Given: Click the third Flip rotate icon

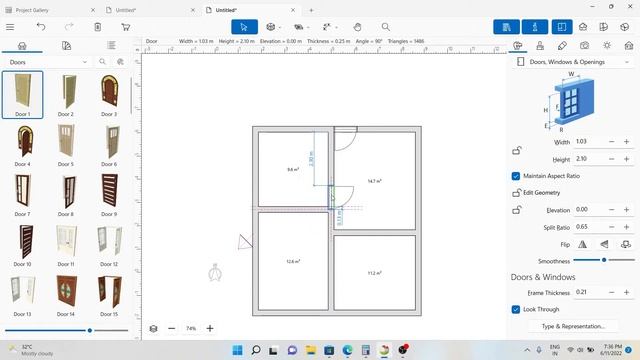Looking at the screenshot, I should click(x=626, y=244).
